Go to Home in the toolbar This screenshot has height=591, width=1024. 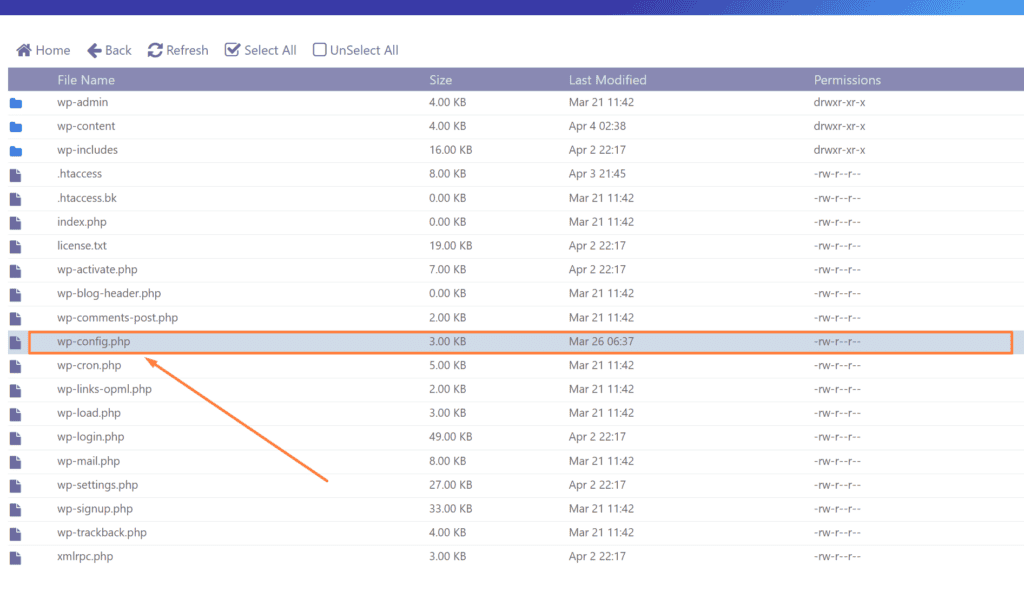(53, 50)
